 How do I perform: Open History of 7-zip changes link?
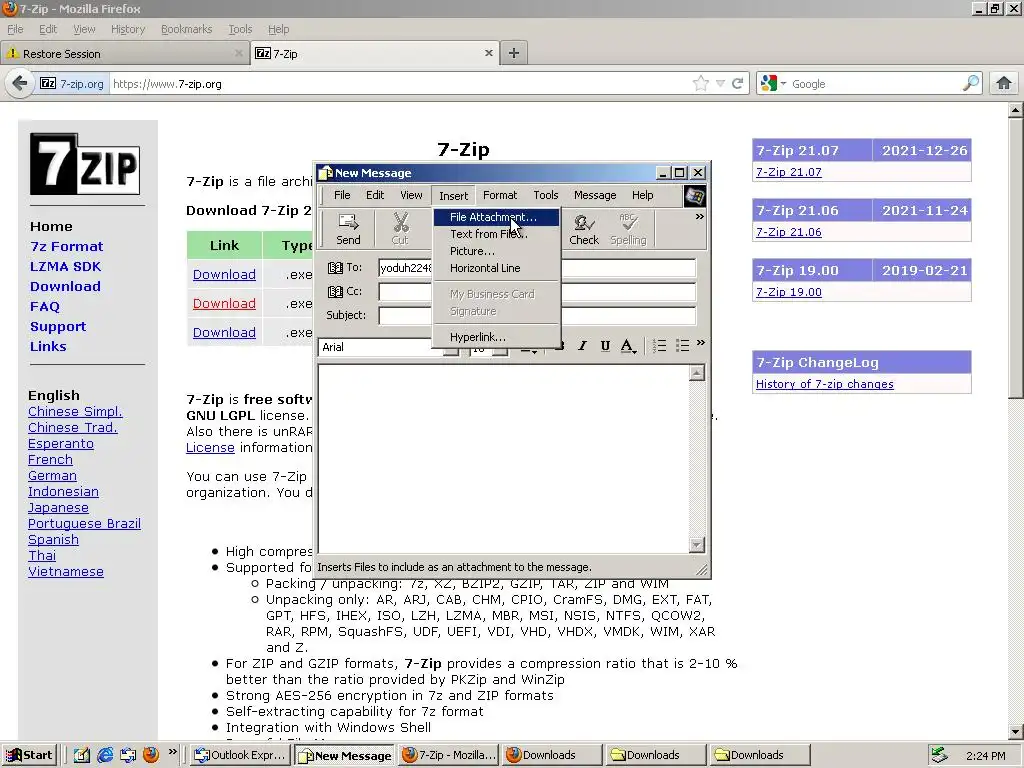pos(824,384)
